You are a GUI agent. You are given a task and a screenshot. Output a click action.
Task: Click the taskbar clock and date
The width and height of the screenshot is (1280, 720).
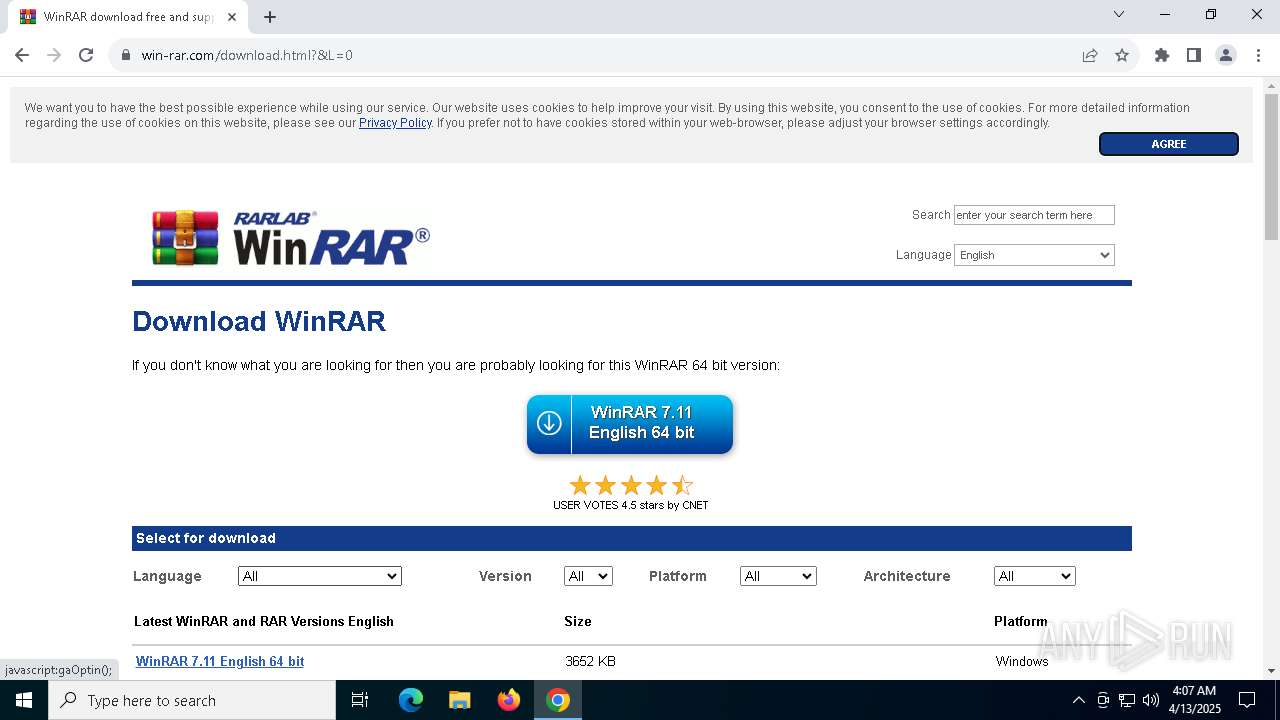1195,700
